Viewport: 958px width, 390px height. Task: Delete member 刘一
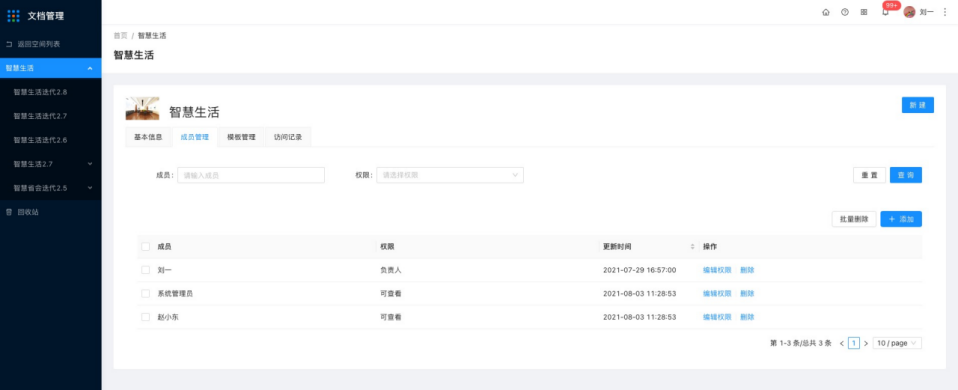747,270
